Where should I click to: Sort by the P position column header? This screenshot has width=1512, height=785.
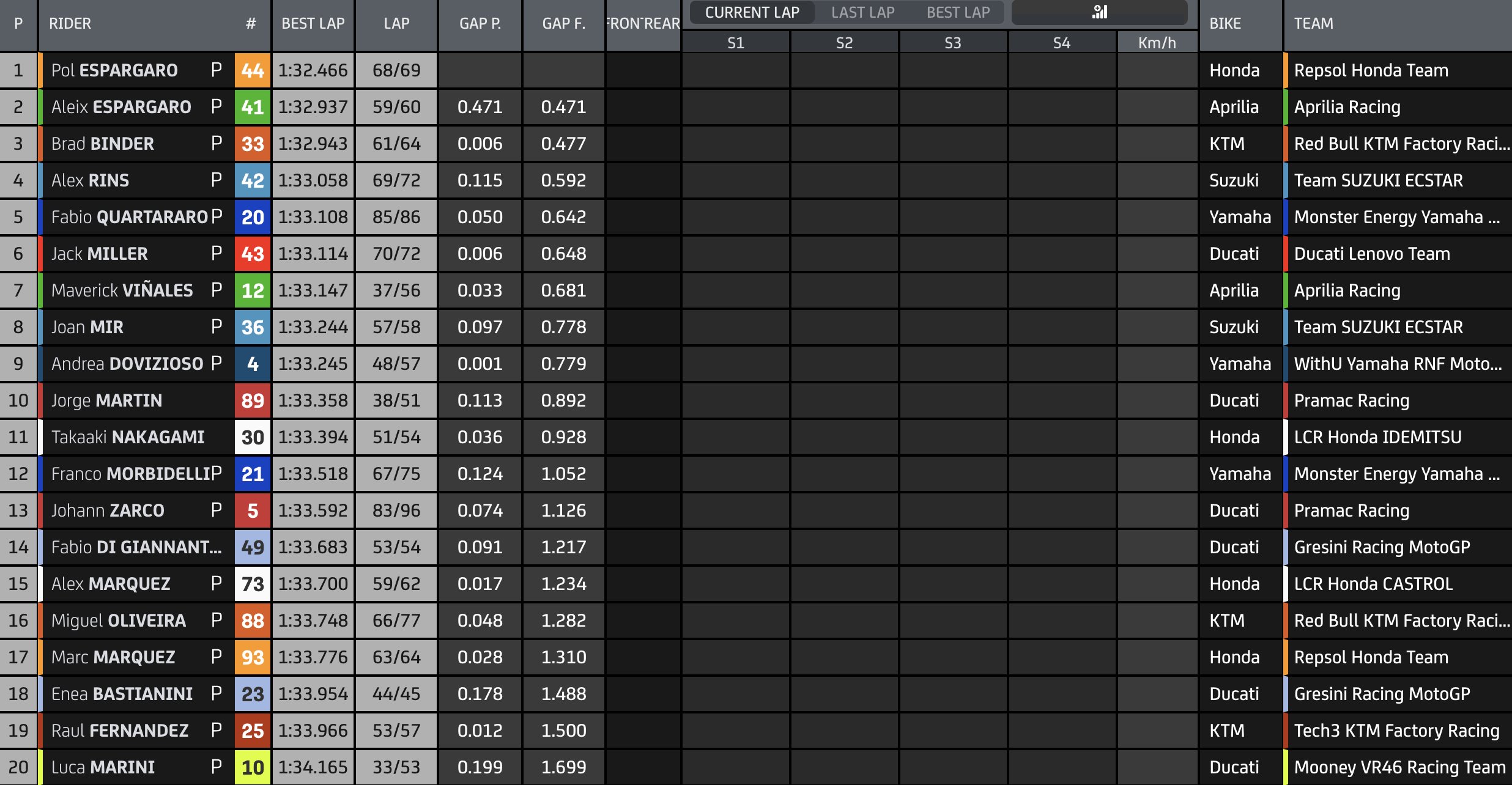pyautogui.click(x=18, y=24)
